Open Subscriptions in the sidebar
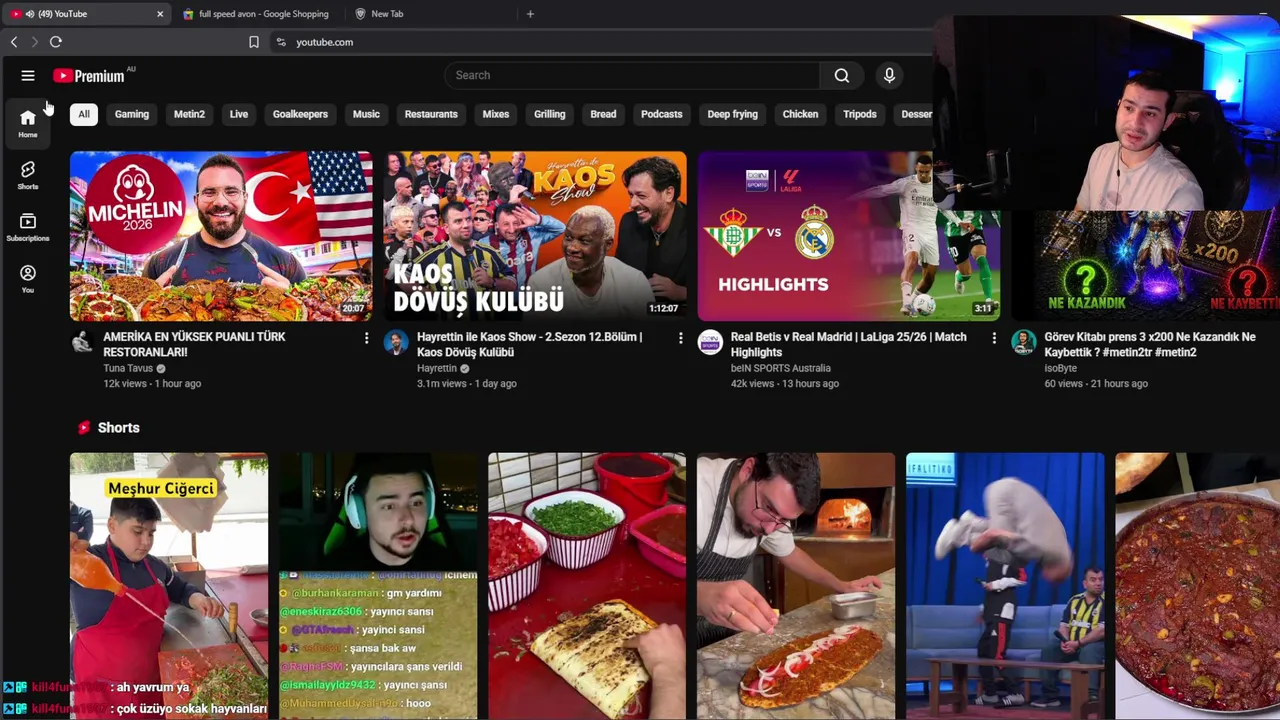 pos(28,227)
